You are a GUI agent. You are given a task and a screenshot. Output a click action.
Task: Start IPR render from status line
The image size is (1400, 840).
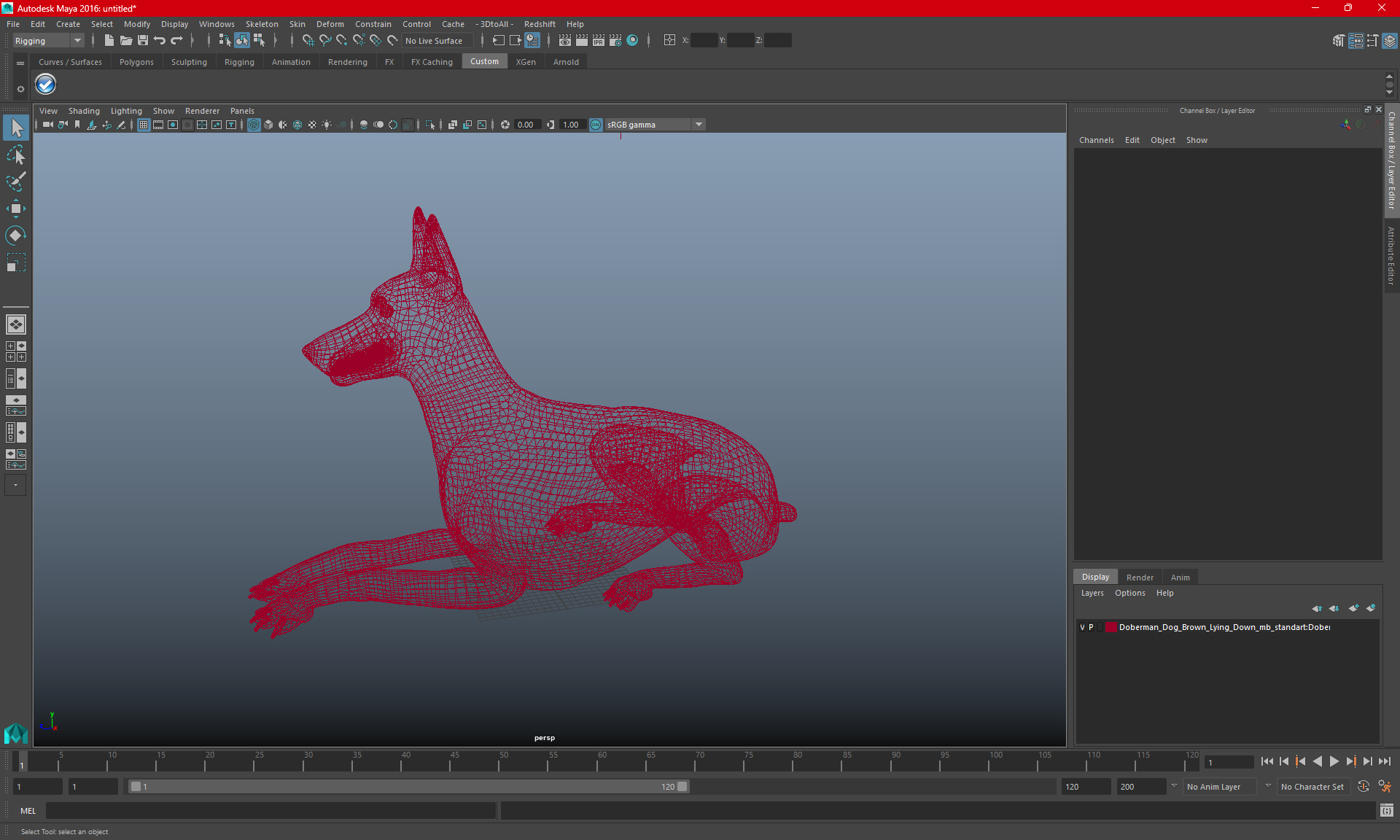(x=599, y=41)
